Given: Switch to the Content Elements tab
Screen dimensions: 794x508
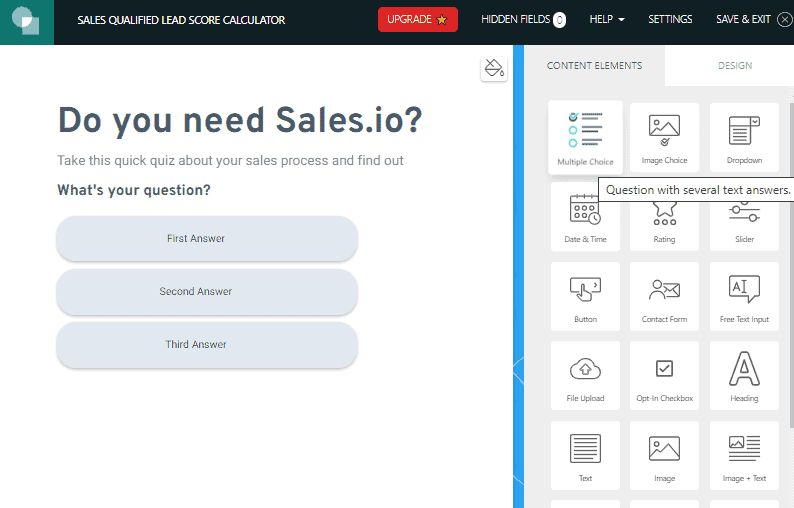Looking at the screenshot, I should [x=594, y=65].
